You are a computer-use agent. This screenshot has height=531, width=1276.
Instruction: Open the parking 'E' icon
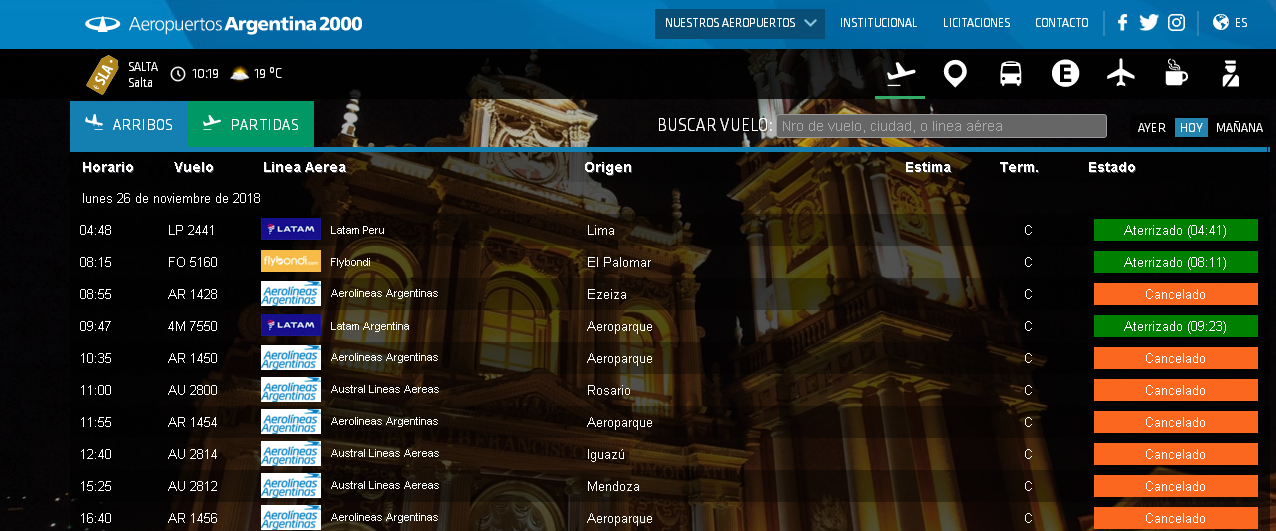pyautogui.click(x=1065, y=73)
